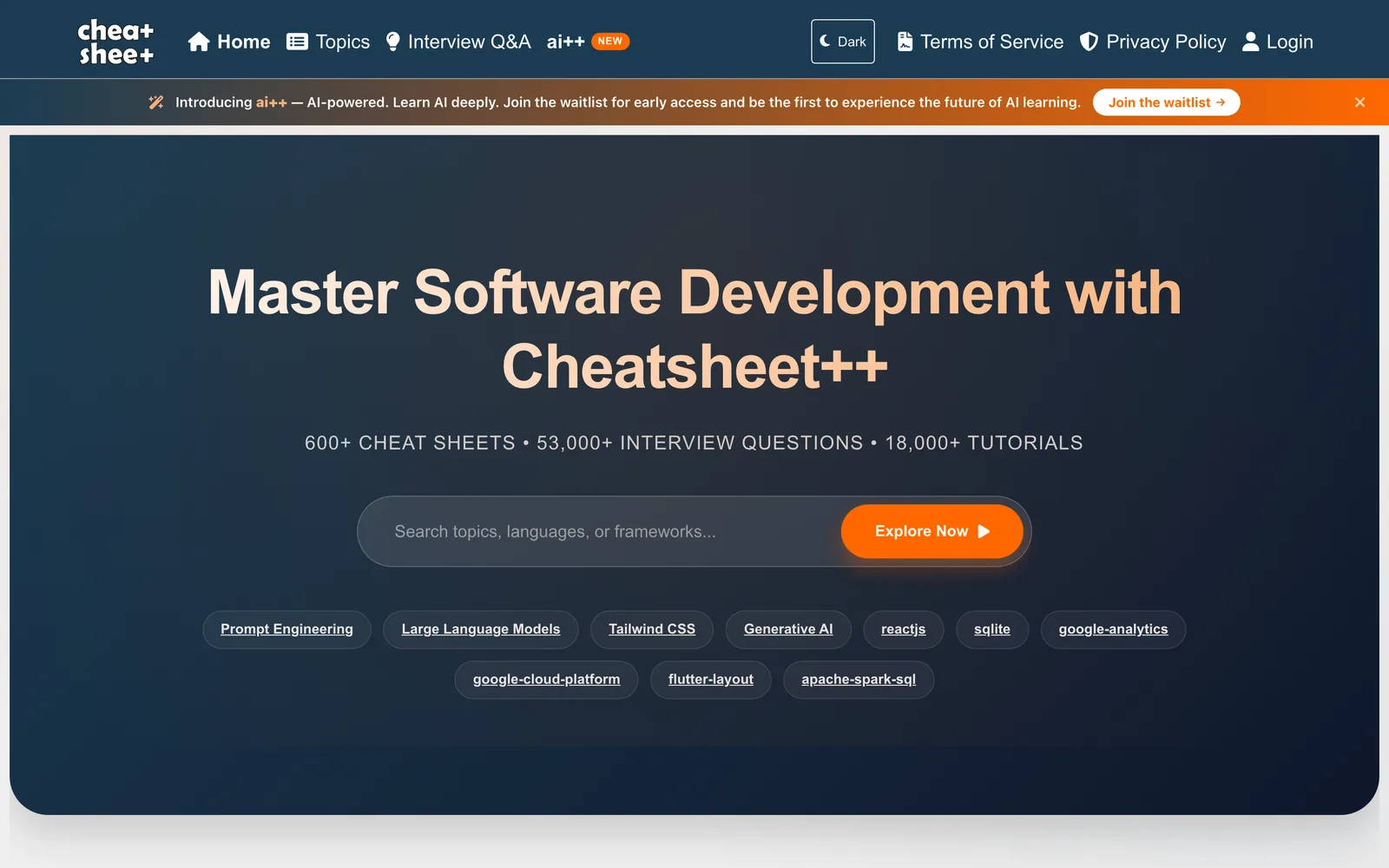Screen dimensions: 1389x868
Task: Open the google-cloud-platform tag
Action: click(546, 680)
